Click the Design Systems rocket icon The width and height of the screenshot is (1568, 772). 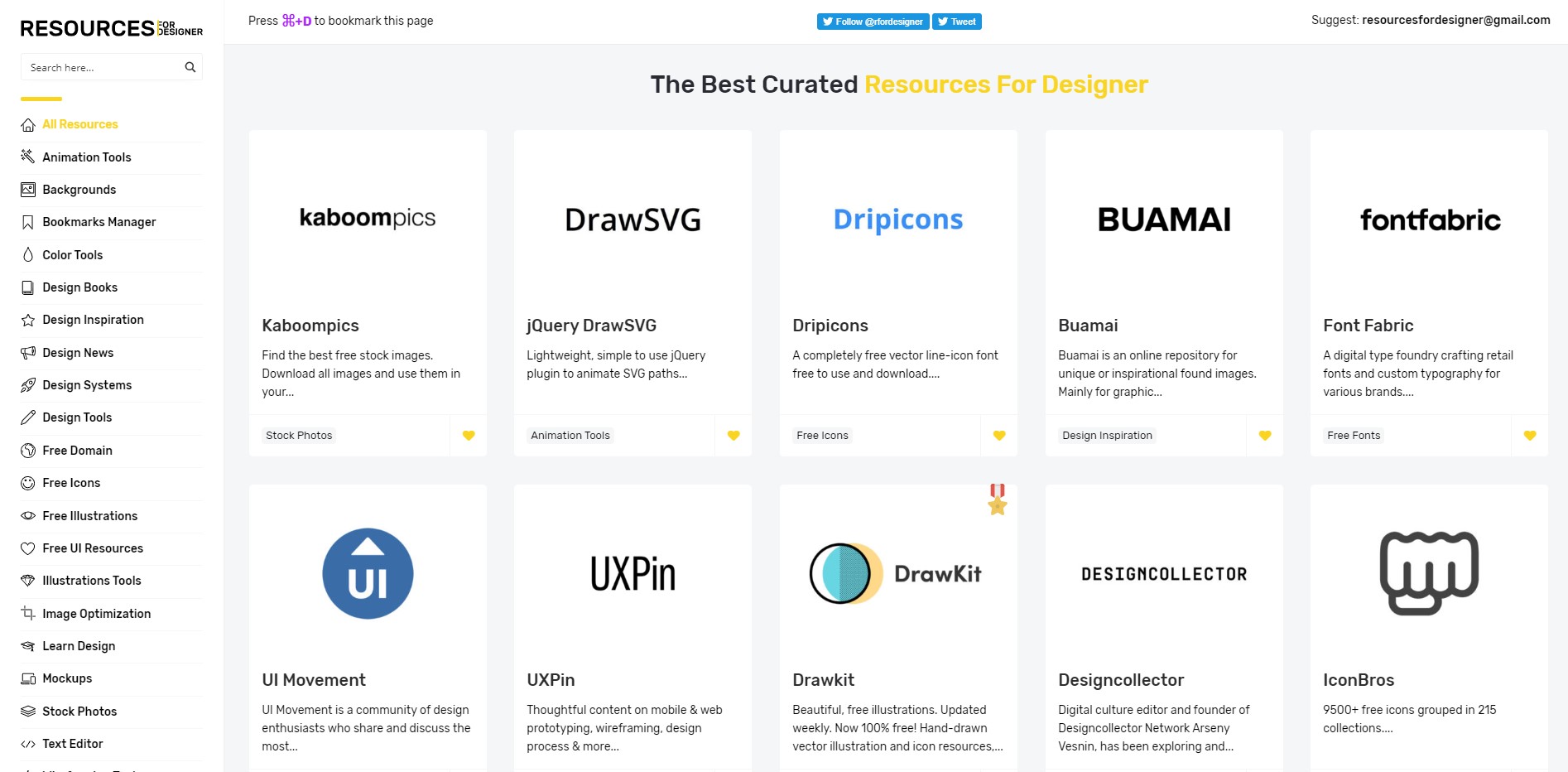pos(28,385)
